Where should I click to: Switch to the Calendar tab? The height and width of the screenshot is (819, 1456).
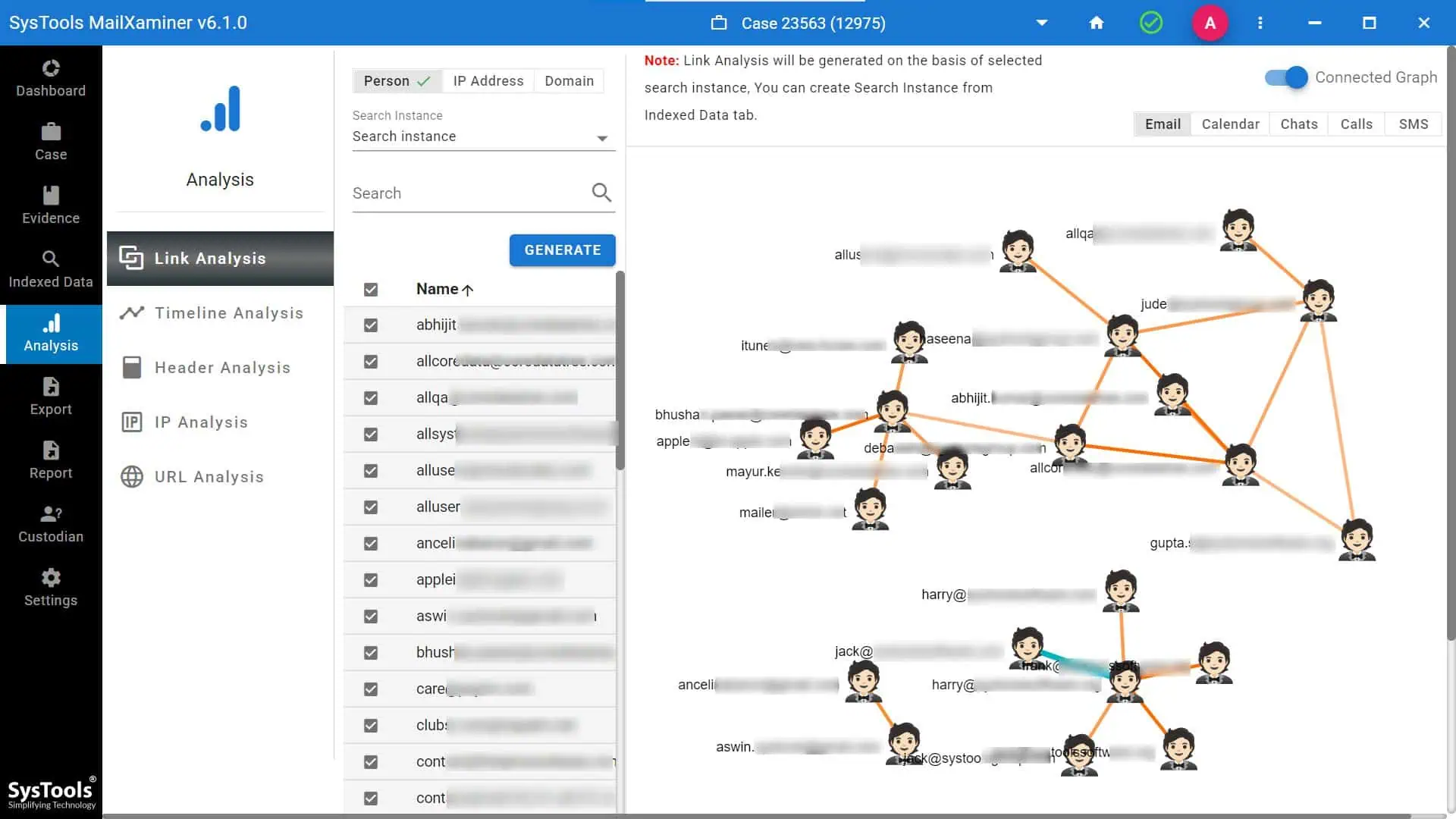pos(1230,124)
